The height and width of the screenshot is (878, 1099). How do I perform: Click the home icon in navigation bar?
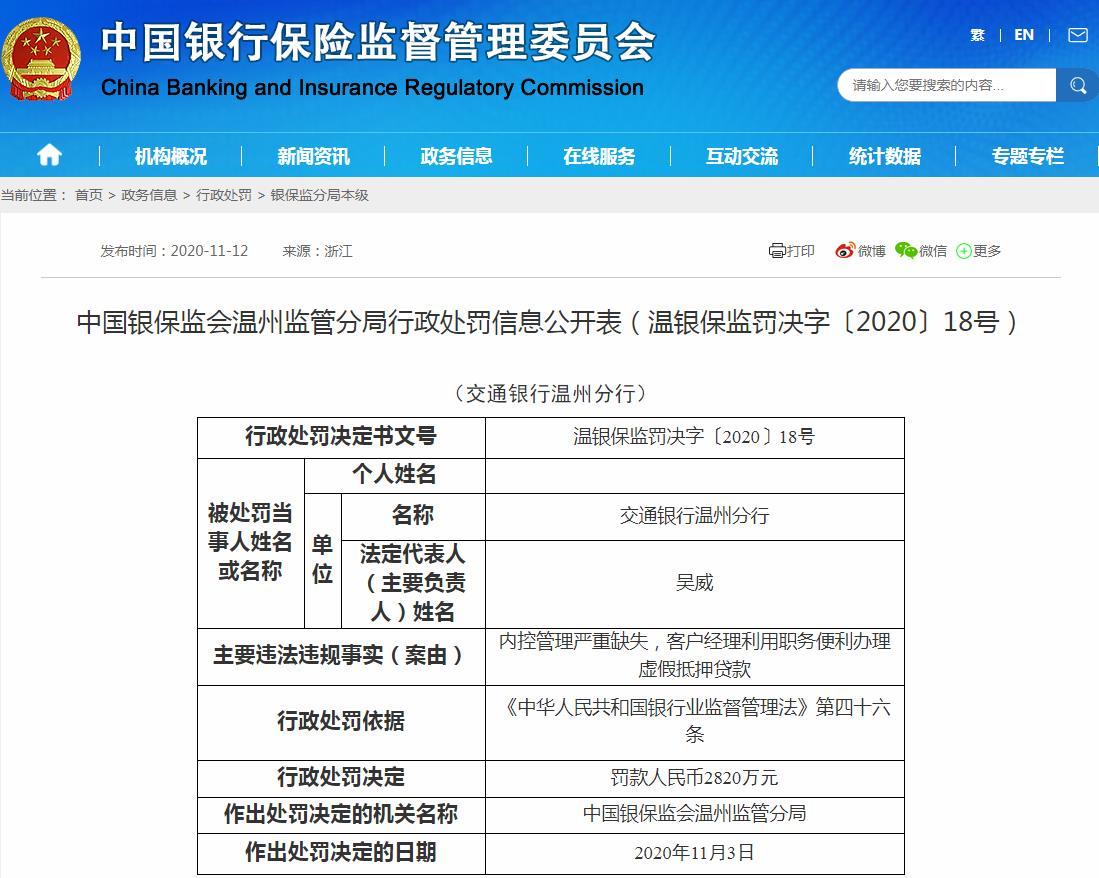click(49, 155)
